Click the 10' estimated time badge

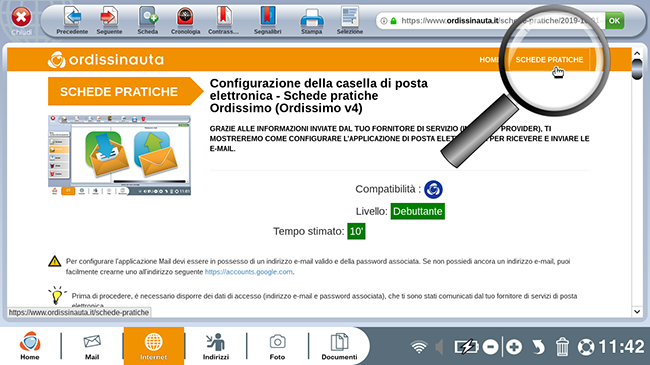coord(356,231)
